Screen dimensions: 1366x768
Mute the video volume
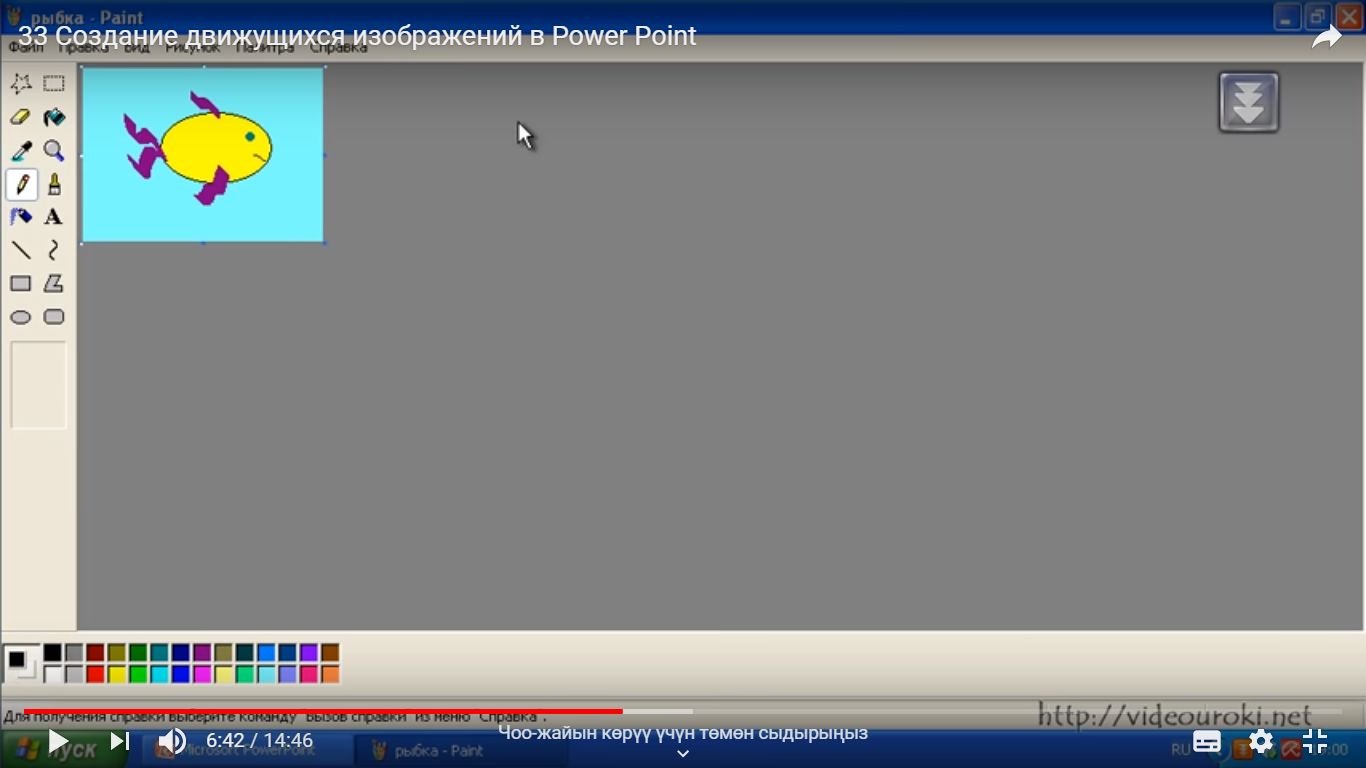point(172,741)
